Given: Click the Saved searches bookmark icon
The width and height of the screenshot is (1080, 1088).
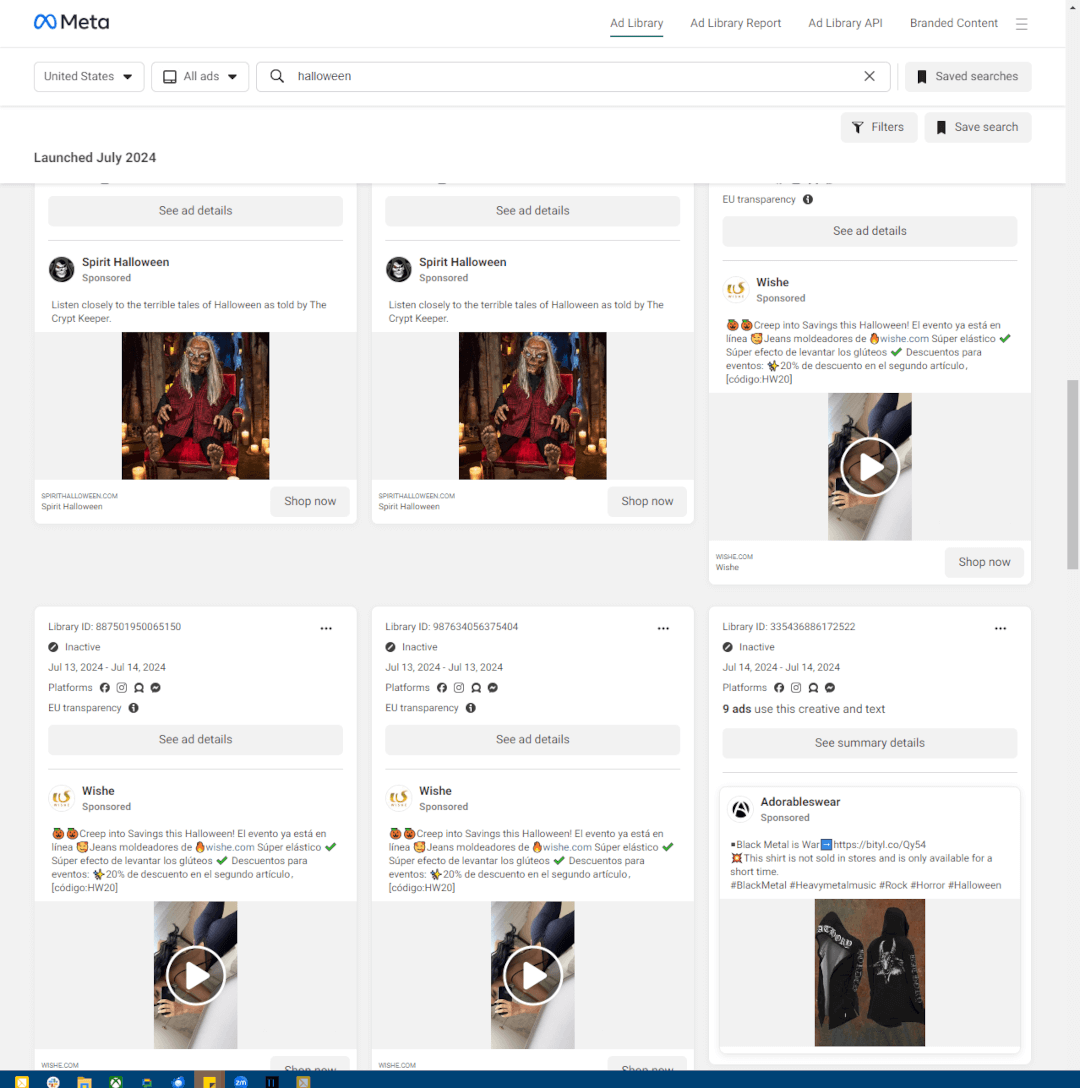Looking at the screenshot, I should point(922,77).
